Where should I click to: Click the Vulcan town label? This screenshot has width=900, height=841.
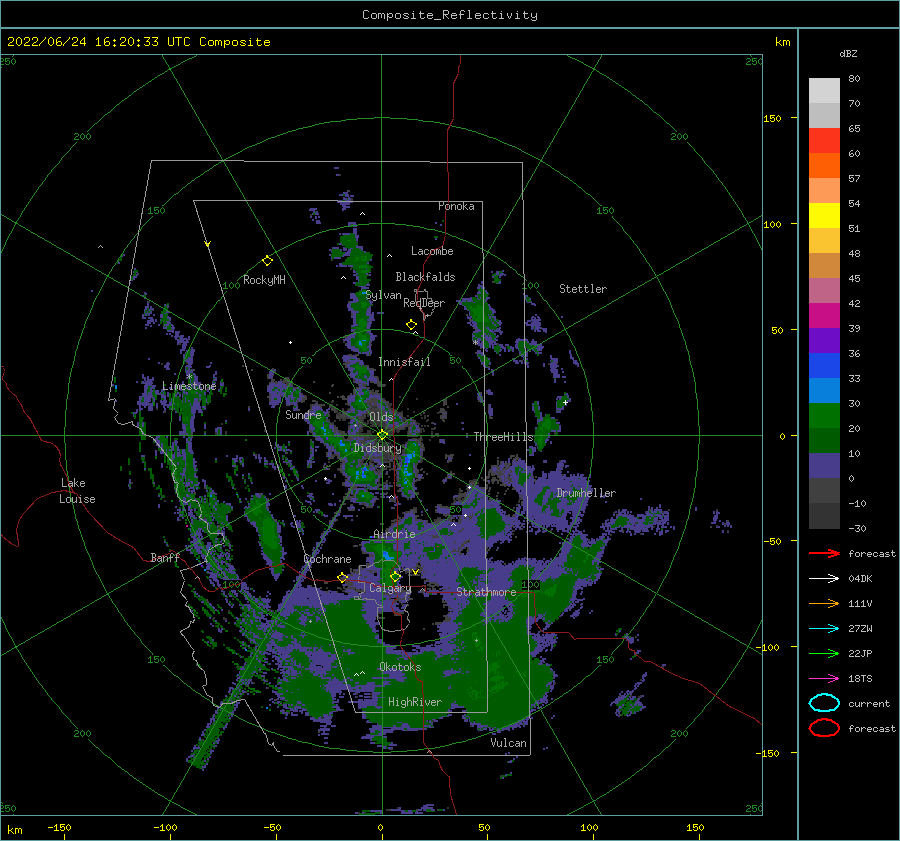509,743
